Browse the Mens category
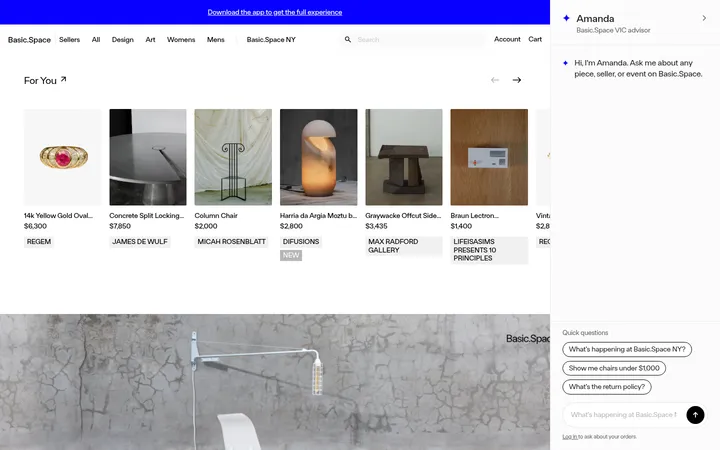The width and height of the screenshot is (720, 450). tap(215, 39)
